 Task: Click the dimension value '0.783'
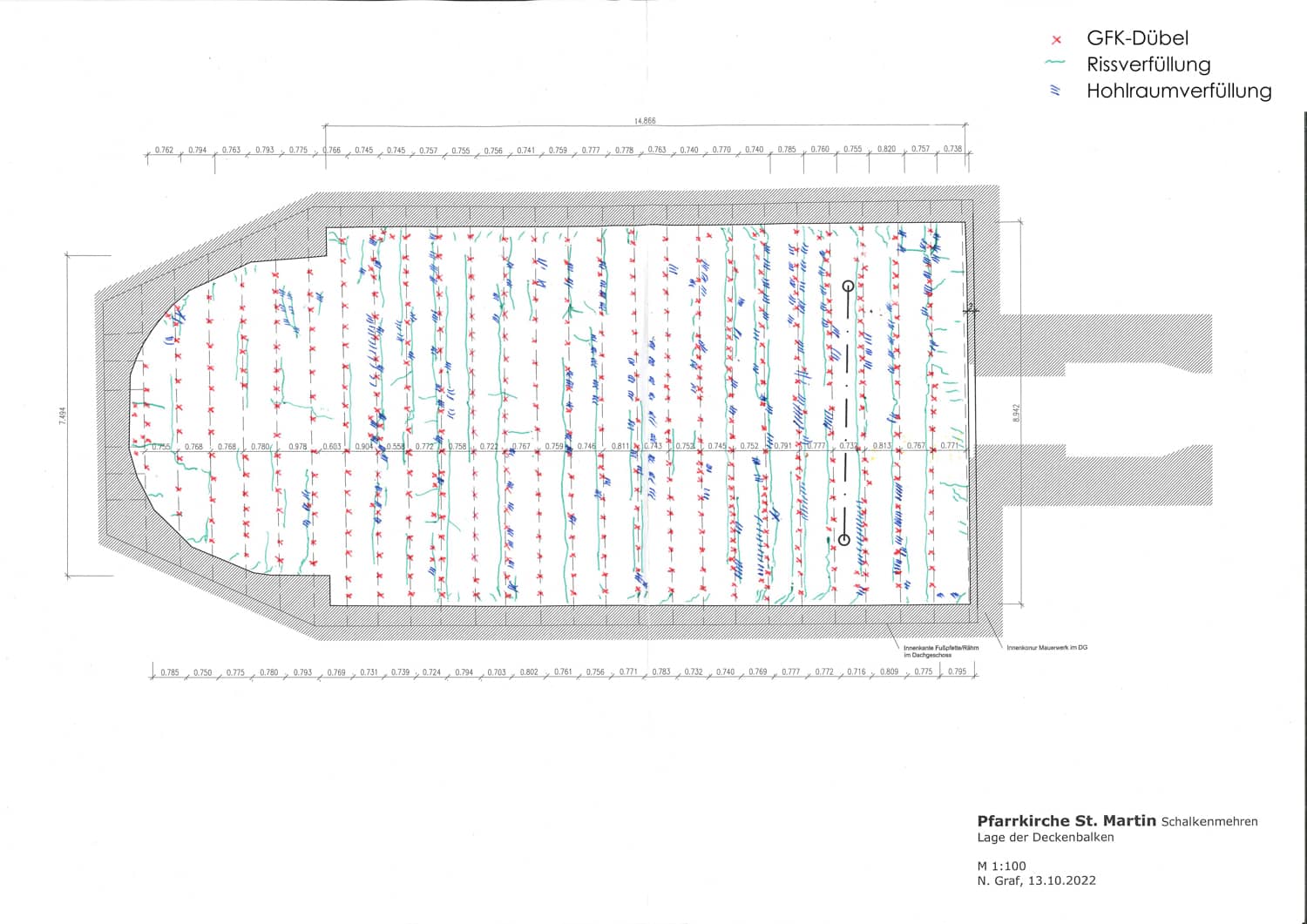661,671
